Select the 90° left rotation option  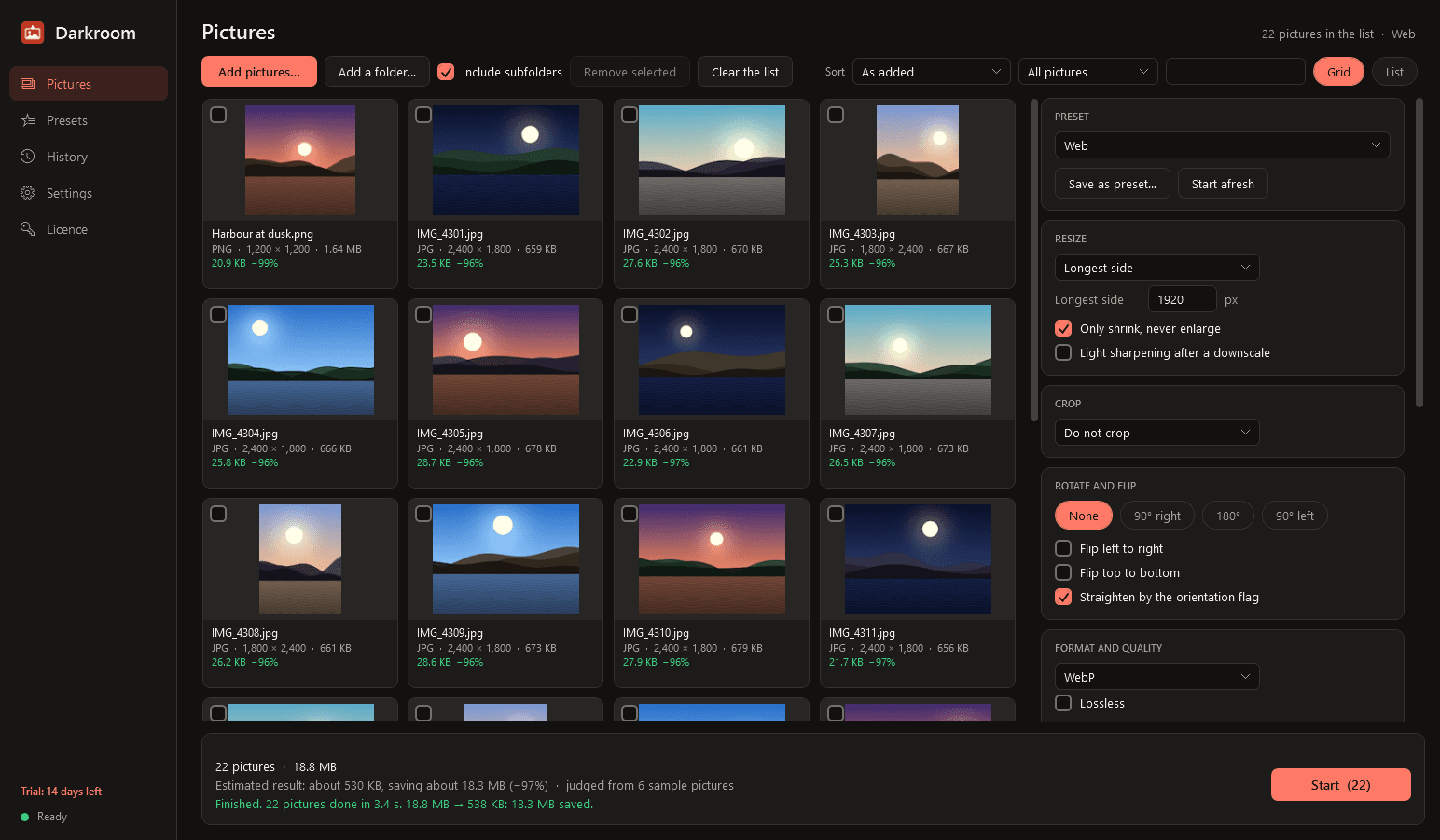1295,516
